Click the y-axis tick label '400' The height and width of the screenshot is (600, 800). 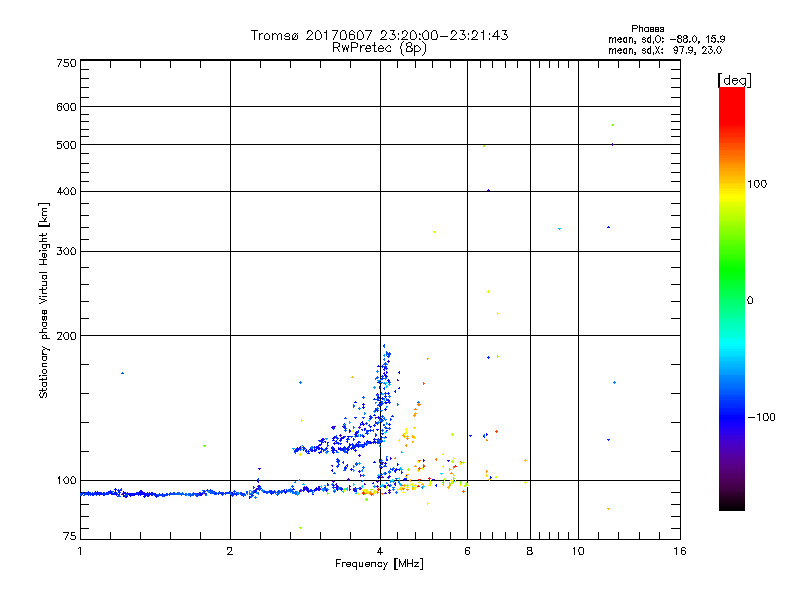(66, 191)
